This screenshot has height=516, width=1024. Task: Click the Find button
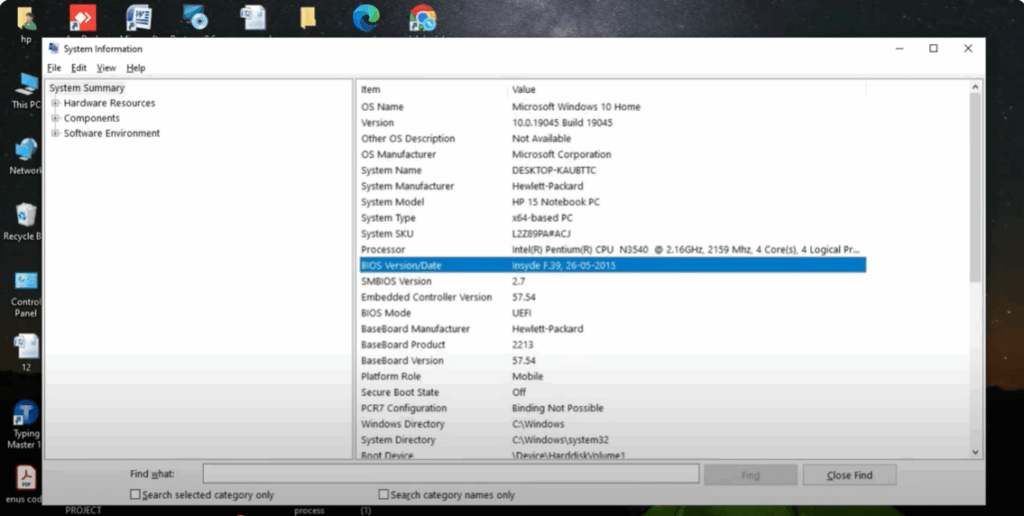pyautogui.click(x=750, y=475)
